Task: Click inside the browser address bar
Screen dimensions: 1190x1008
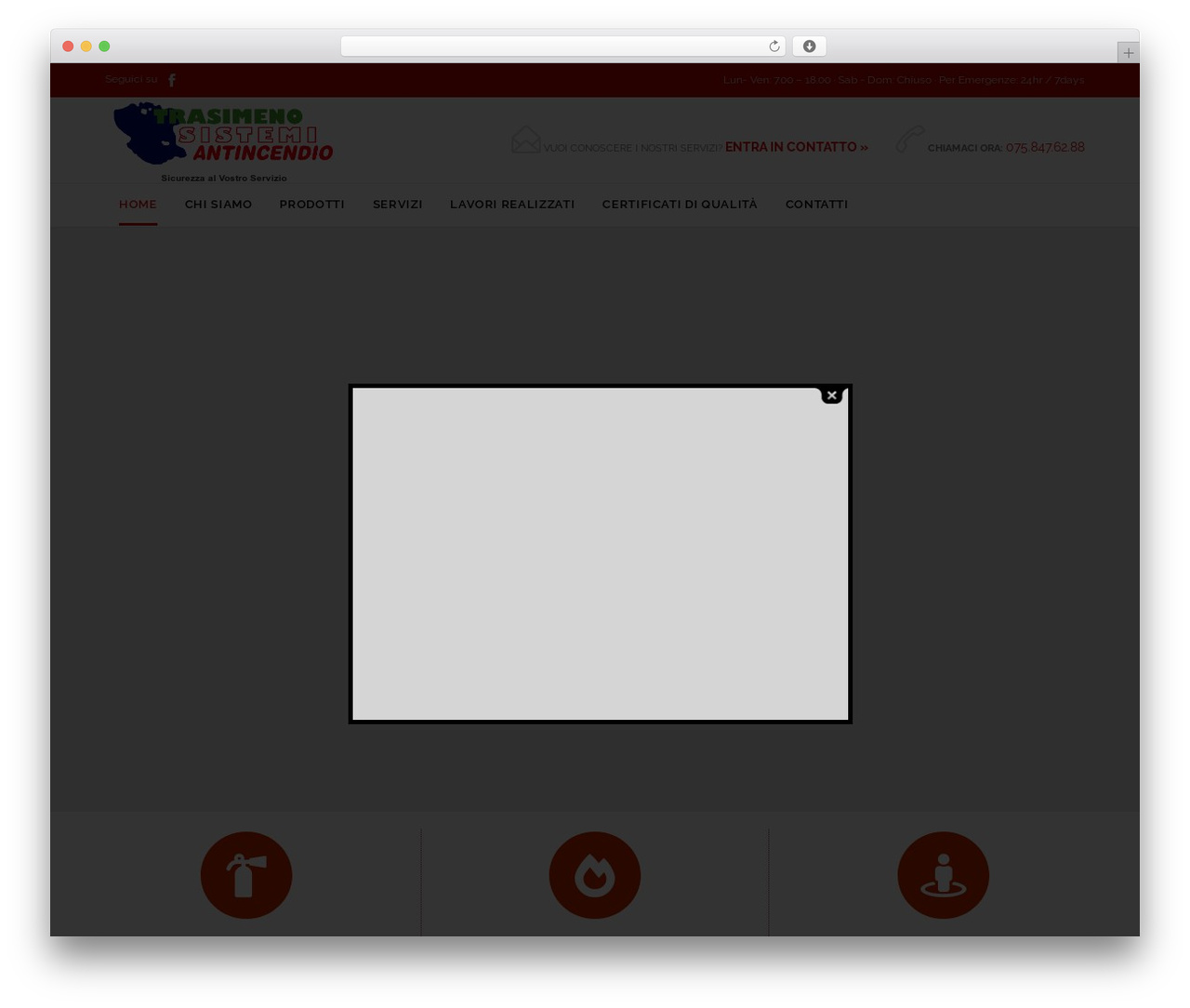Action: (562, 46)
